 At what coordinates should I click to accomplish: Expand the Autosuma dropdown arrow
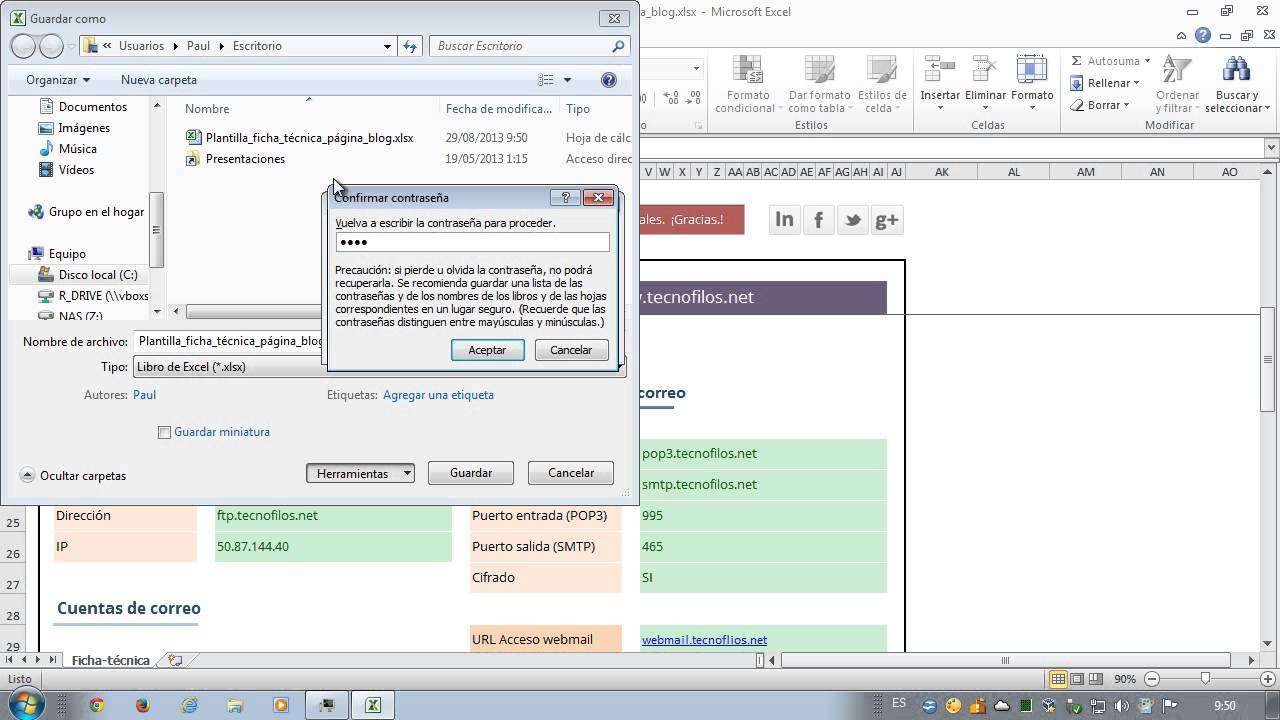(1147, 61)
